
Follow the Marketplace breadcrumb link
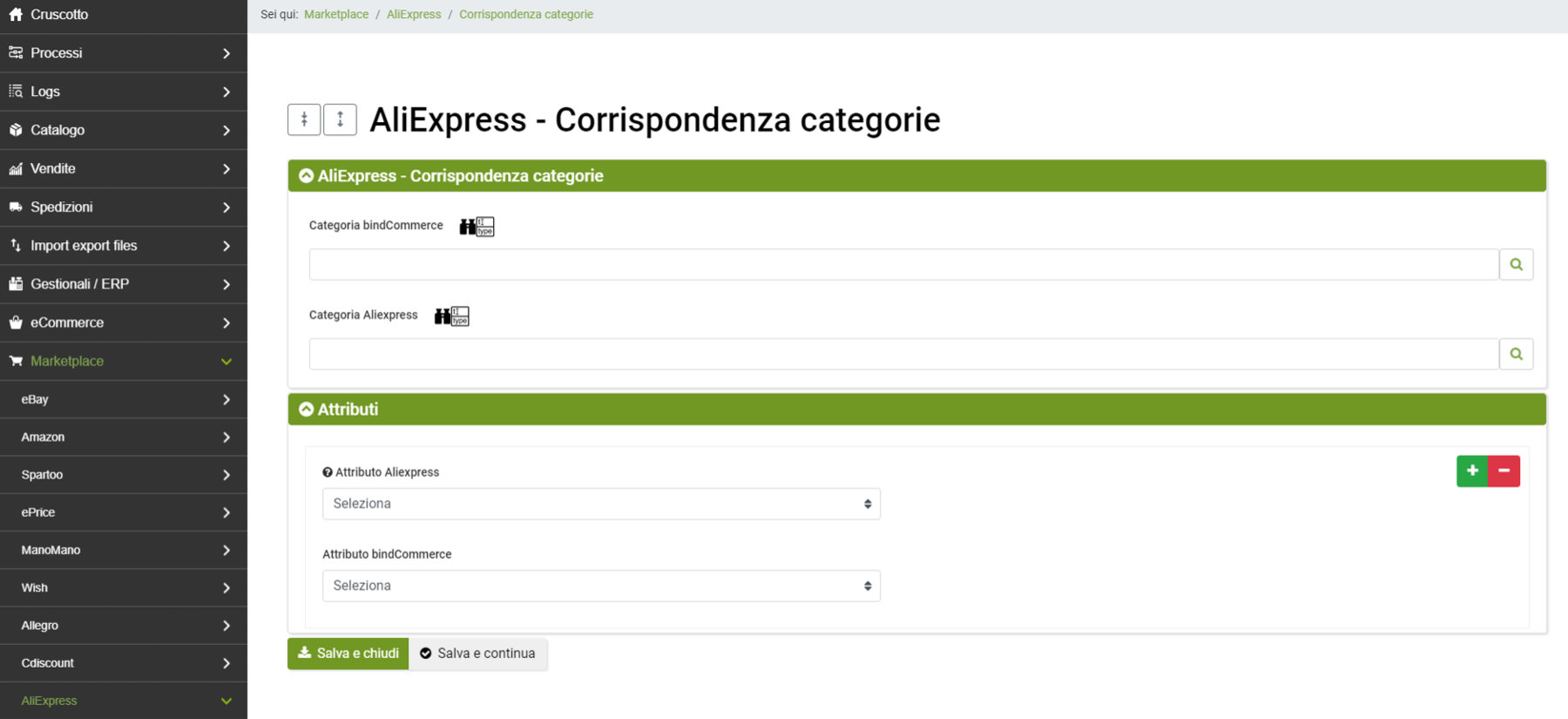point(336,14)
